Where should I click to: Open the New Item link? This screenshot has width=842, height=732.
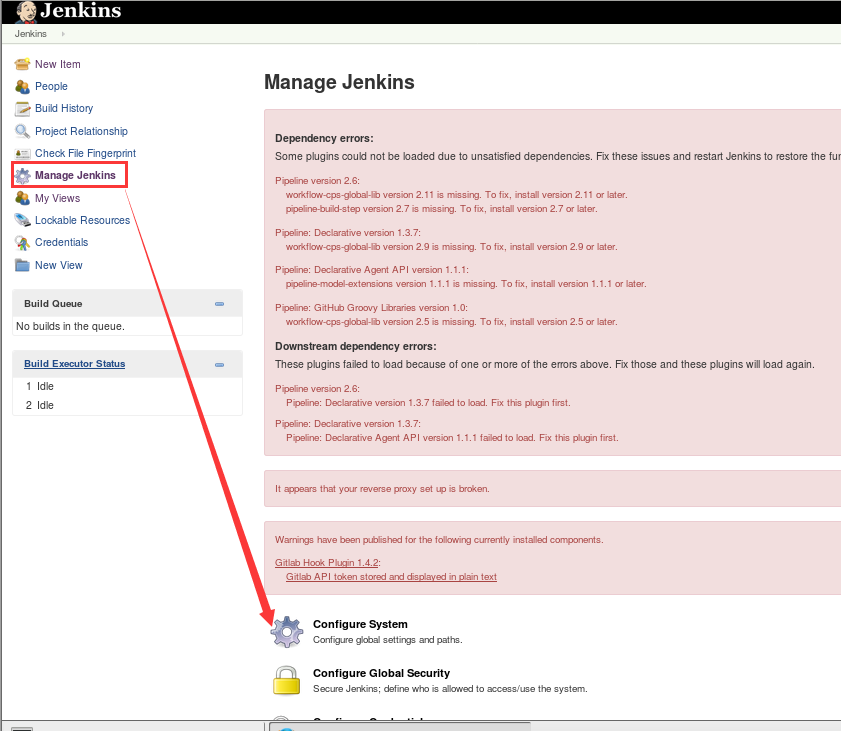pyautogui.click(x=57, y=64)
